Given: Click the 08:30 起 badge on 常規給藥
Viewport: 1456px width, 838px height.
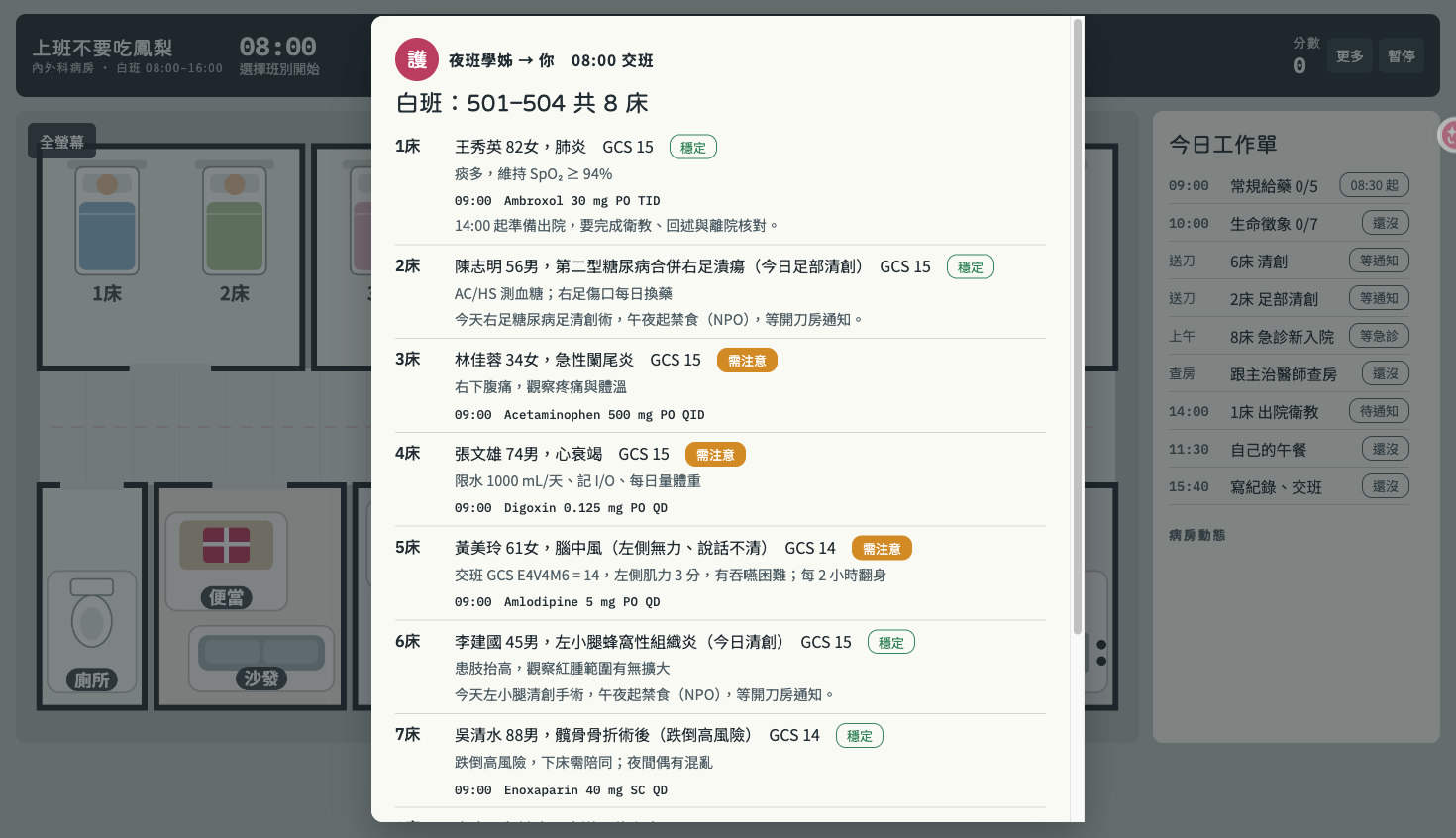Looking at the screenshot, I should point(1374,185).
